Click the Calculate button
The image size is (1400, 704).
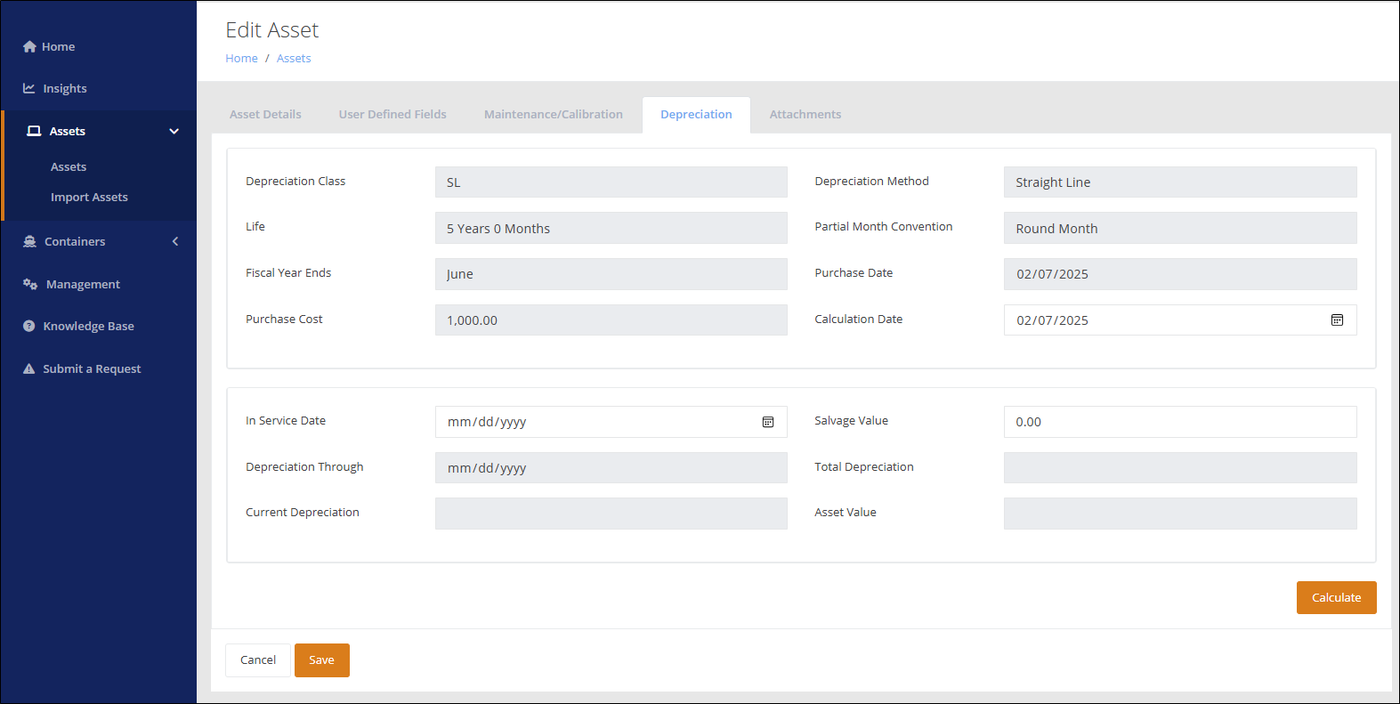(1336, 597)
